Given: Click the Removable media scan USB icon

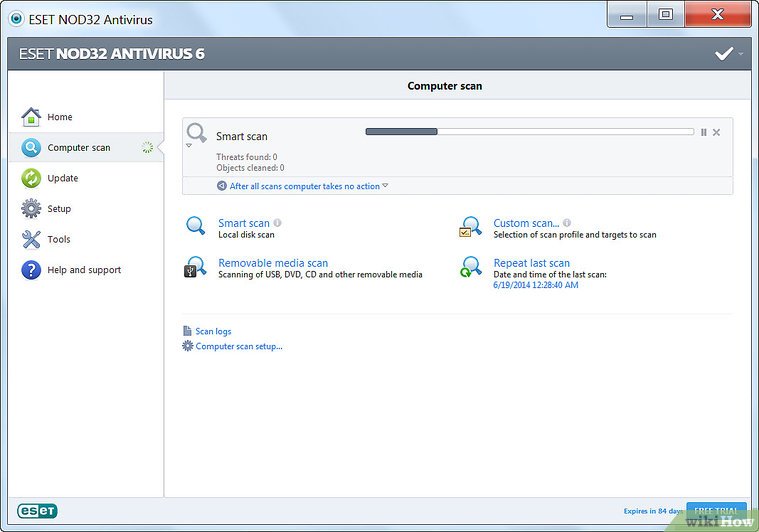Looking at the screenshot, I should coord(195,268).
